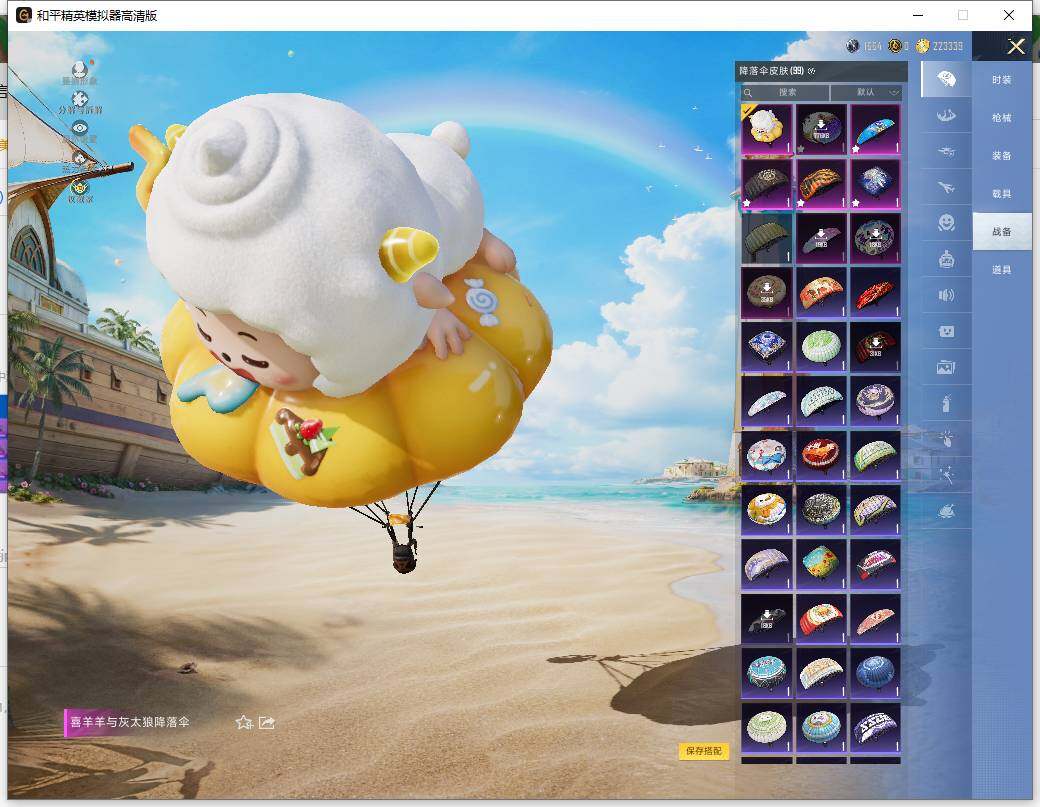Screen dimensions: 1040x807
Task: Maximize the emulator window
Action: (x=963, y=15)
